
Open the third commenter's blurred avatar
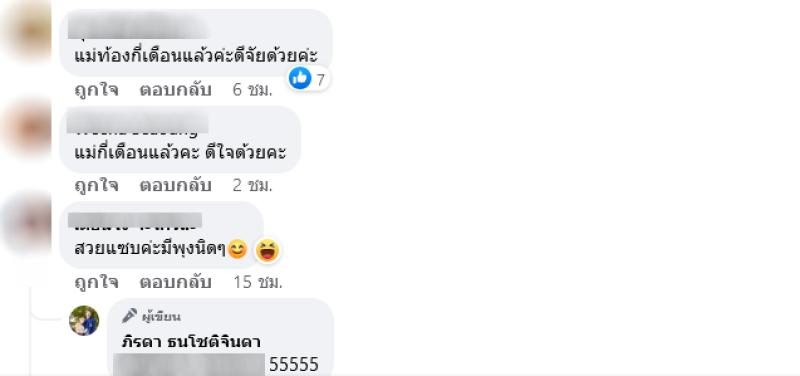[x=26, y=223]
